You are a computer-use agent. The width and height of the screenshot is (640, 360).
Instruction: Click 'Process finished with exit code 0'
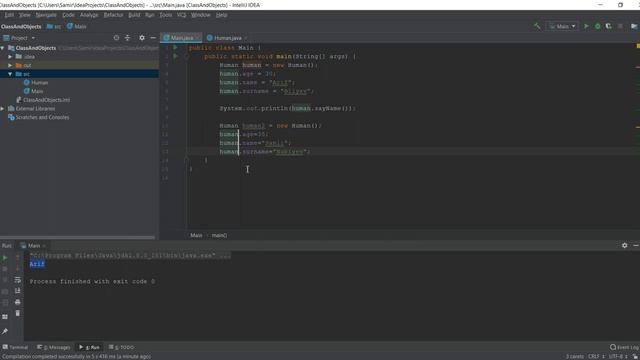tap(92, 281)
